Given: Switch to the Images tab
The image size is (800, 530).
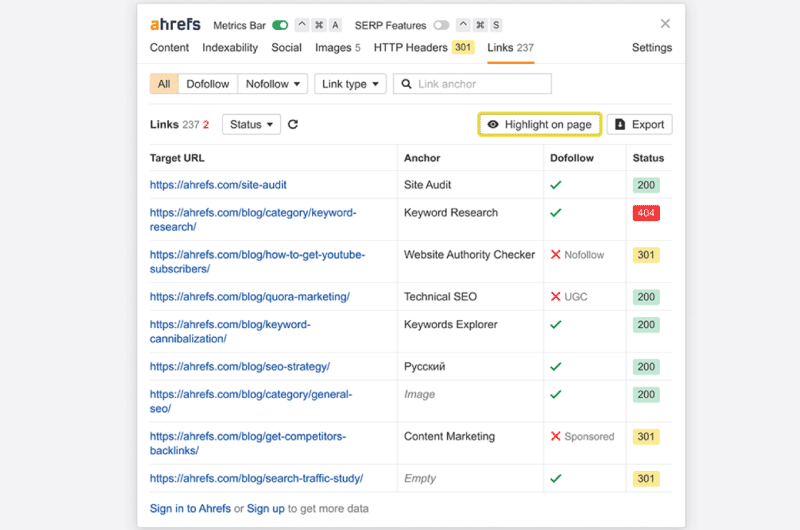Looking at the screenshot, I should pos(337,47).
